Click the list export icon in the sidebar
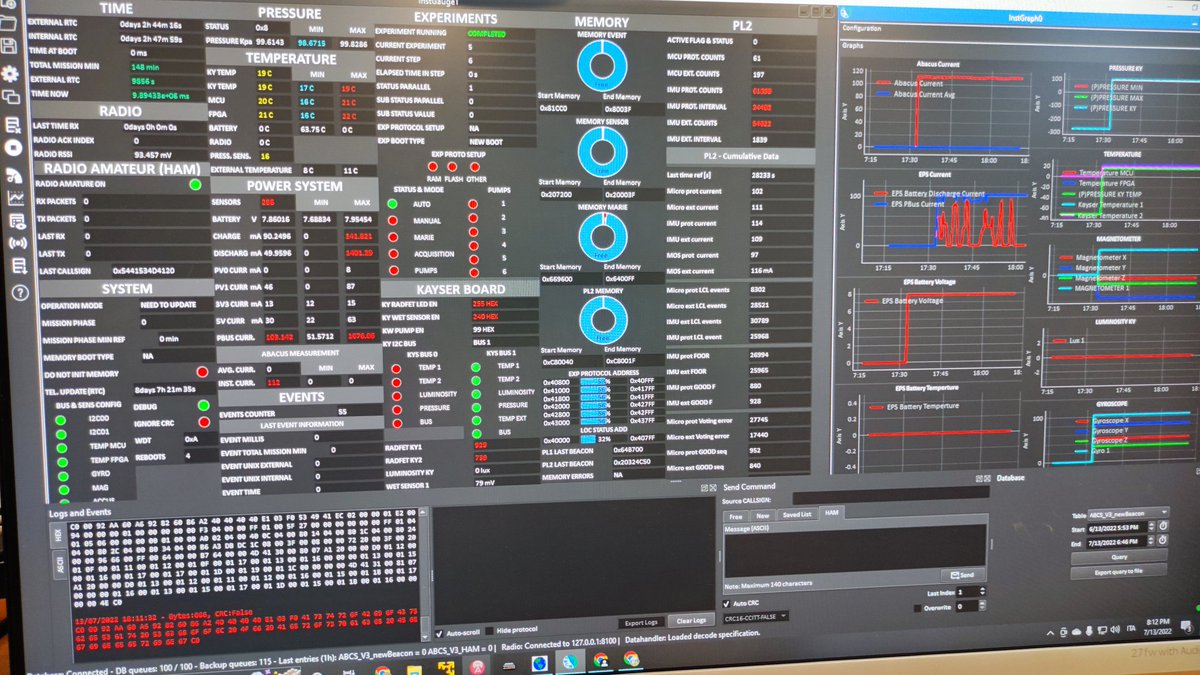Screen dimensions: 1200x675 point(18,267)
